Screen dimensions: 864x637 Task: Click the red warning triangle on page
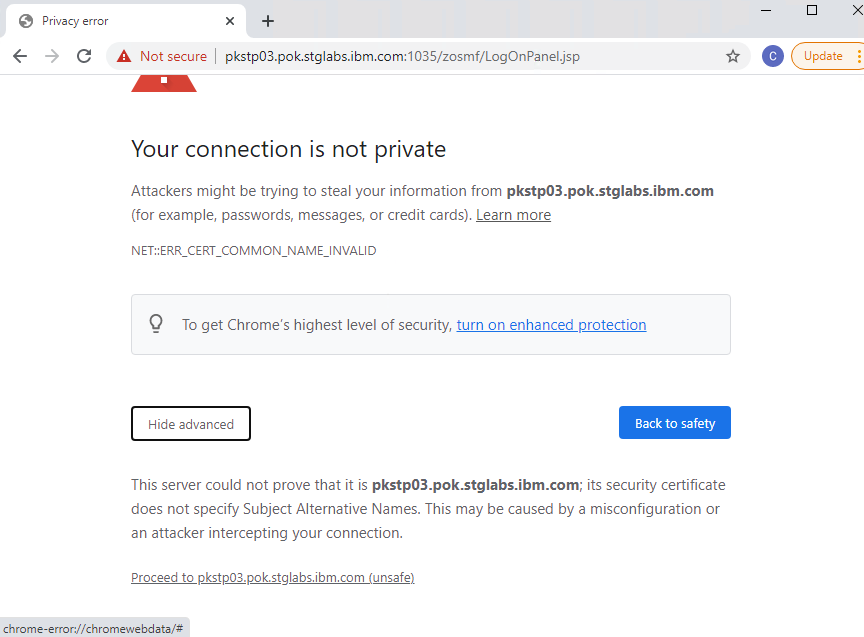[164, 84]
